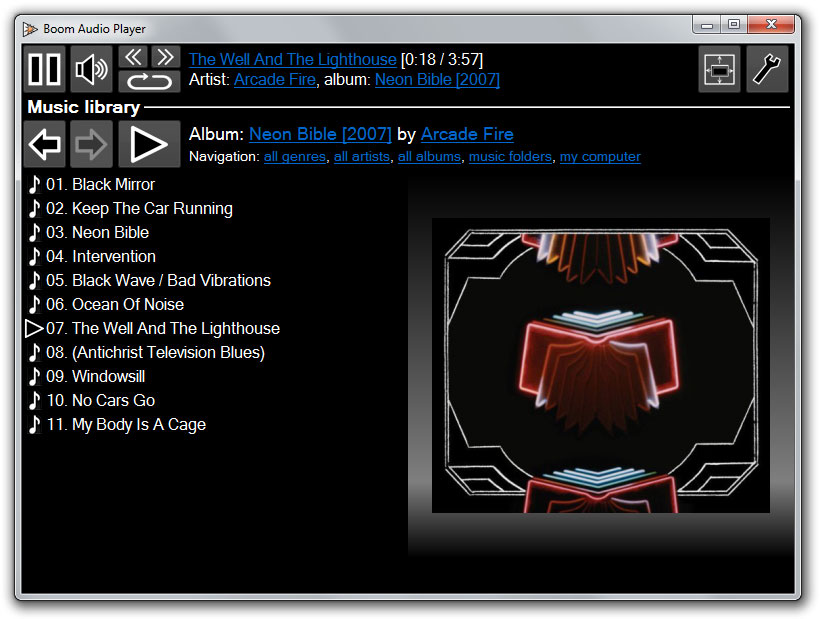This screenshot has width=820, height=619.
Task: Open the Neon Bible [2007] link in the now-playing bar
Action: (437, 79)
